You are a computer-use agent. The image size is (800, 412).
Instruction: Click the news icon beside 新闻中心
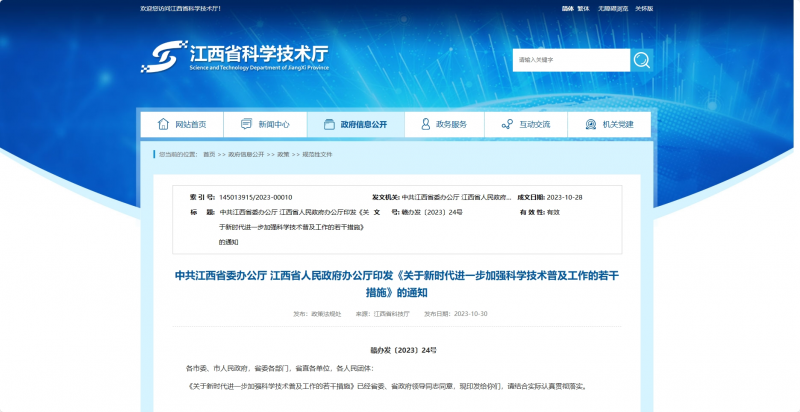246,124
